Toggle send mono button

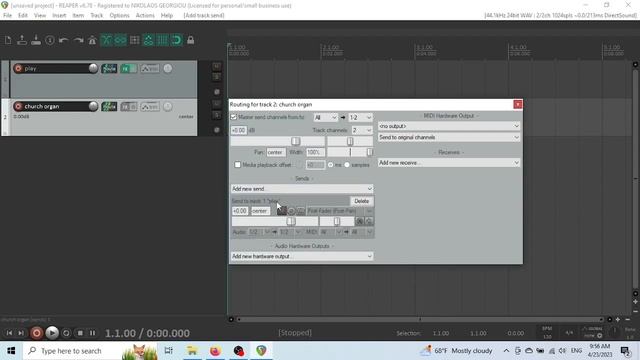[x=300, y=211]
